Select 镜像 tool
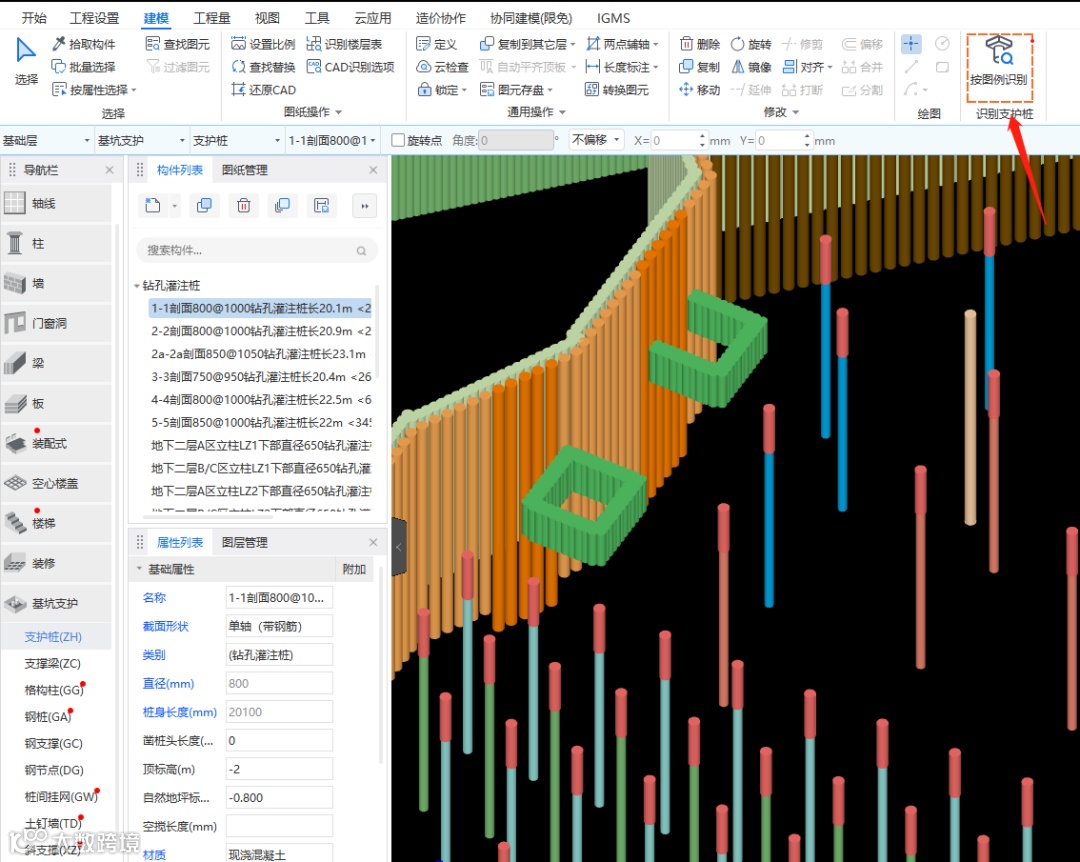The image size is (1080, 862). [751, 67]
